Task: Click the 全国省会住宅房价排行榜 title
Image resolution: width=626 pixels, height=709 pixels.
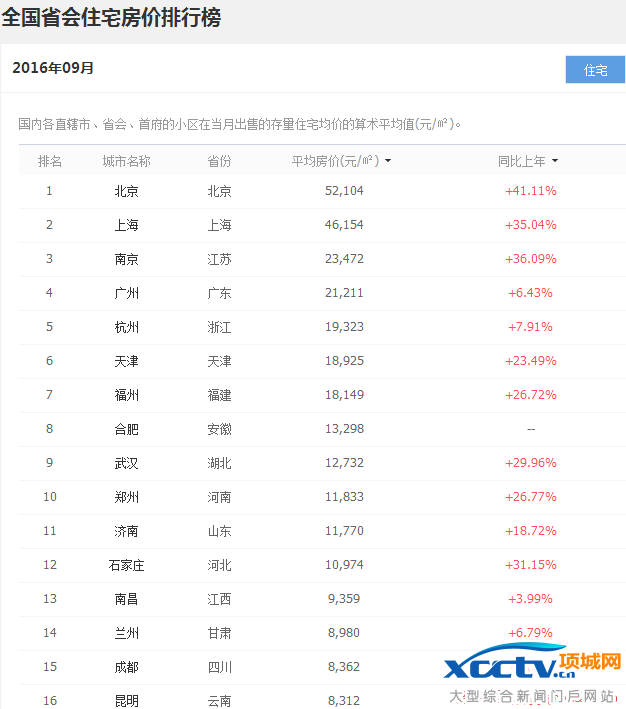Action: pos(111,18)
